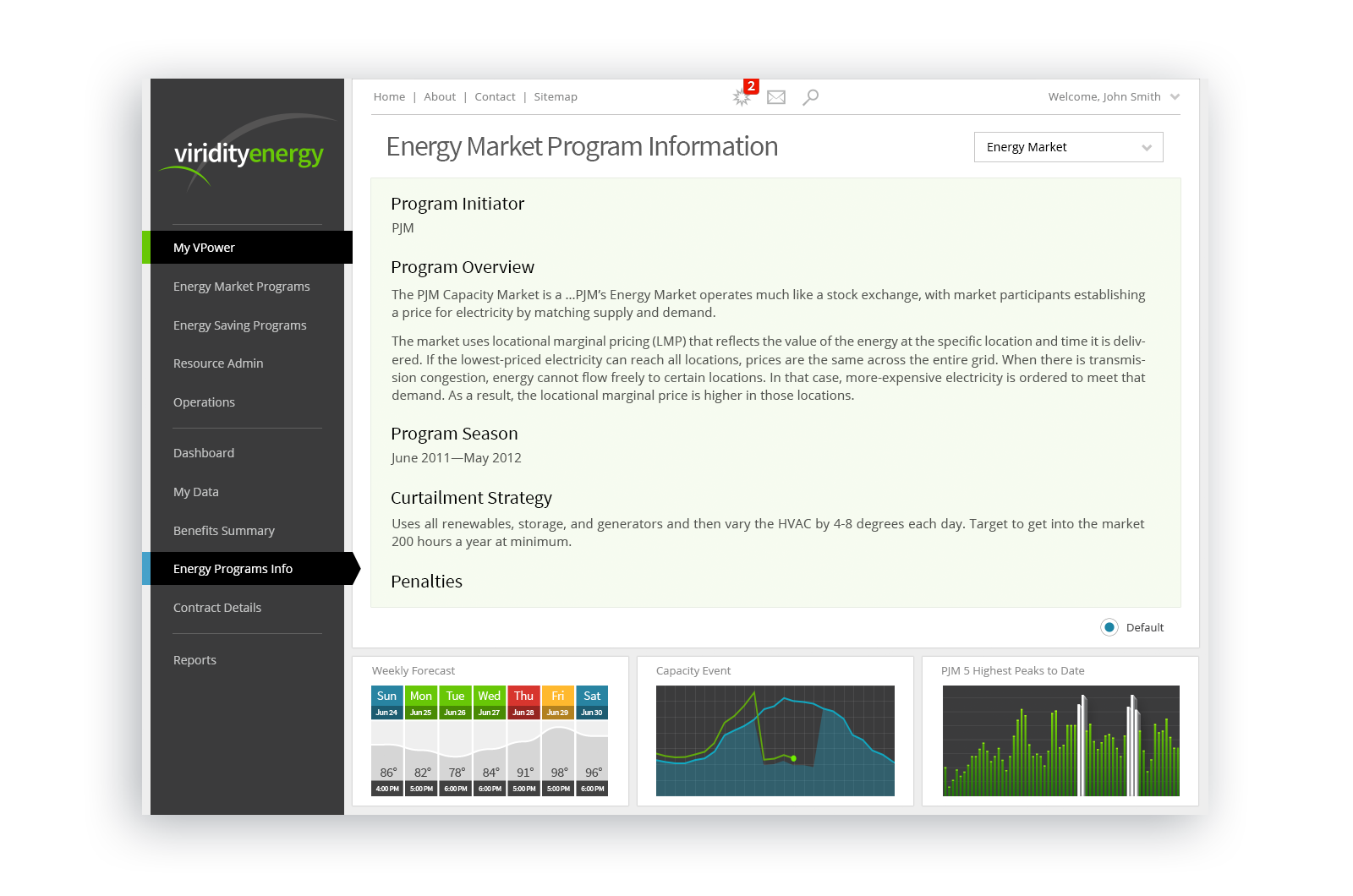Image resolution: width=1353 pixels, height=896 pixels.
Task: Click the search magnifier icon
Action: click(x=810, y=97)
